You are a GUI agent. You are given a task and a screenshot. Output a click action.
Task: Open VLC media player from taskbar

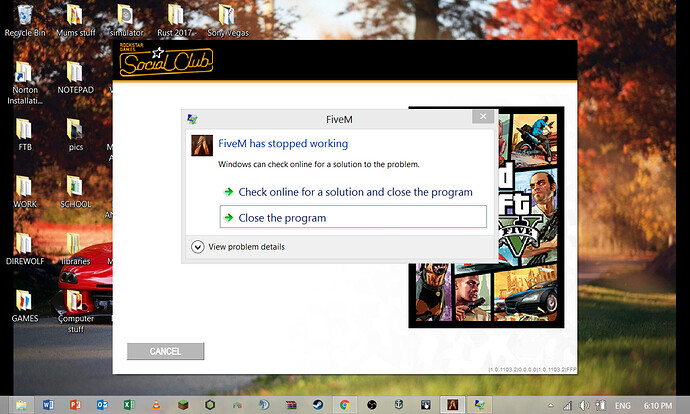156,405
